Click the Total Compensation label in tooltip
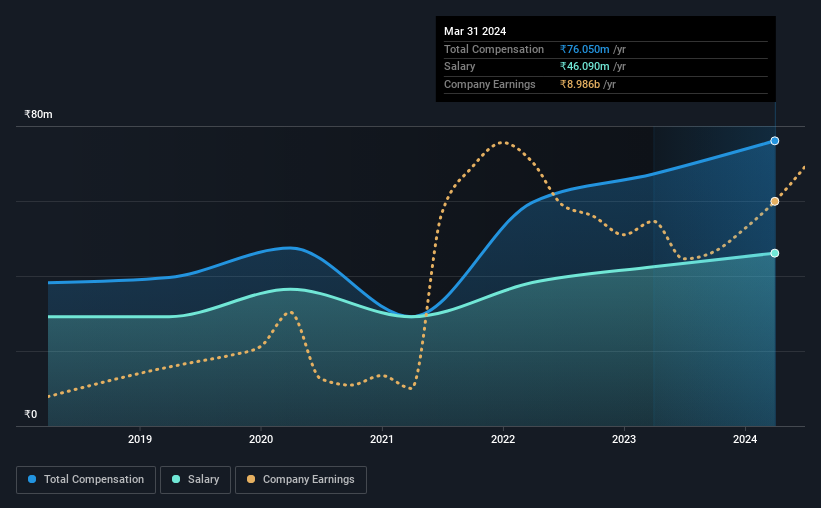Image resolution: width=821 pixels, height=508 pixels. (494, 49)
